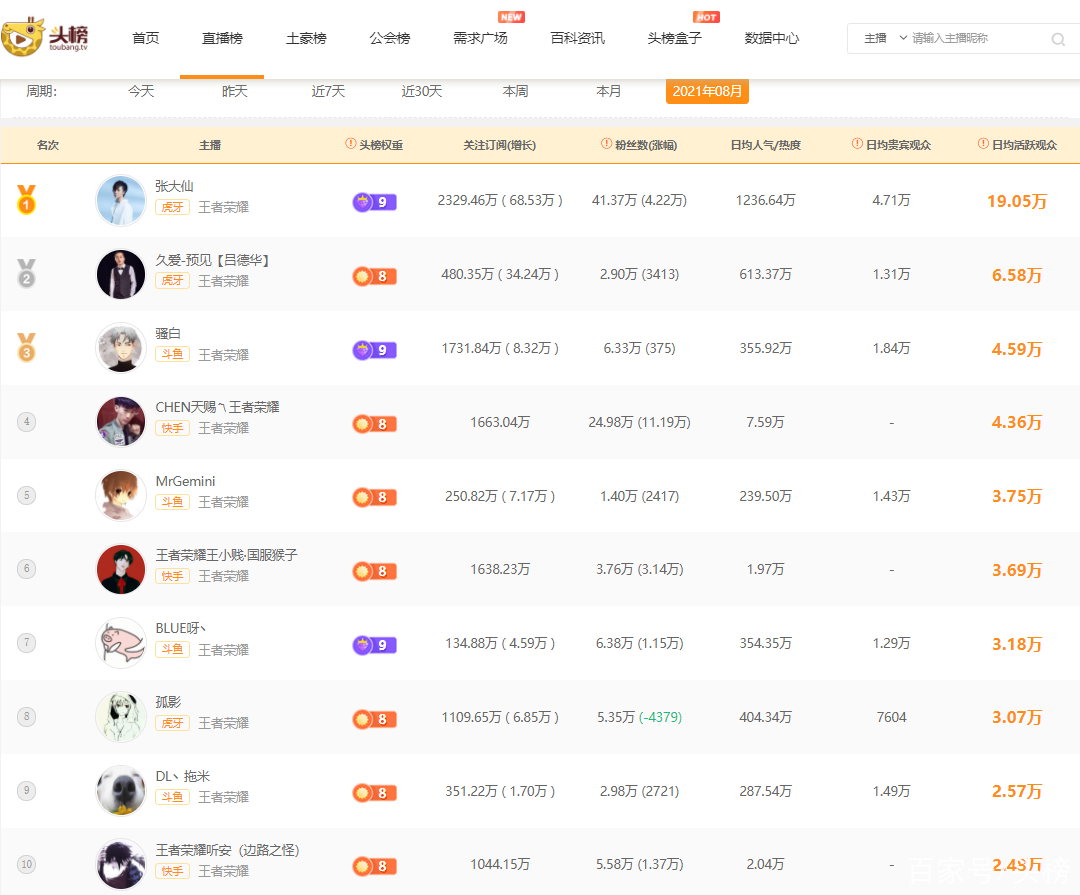Click the orange weight 8 badge for MrGemini
Image resolution: width=1080 pixels, height=895 pixels.
[374, 497]
